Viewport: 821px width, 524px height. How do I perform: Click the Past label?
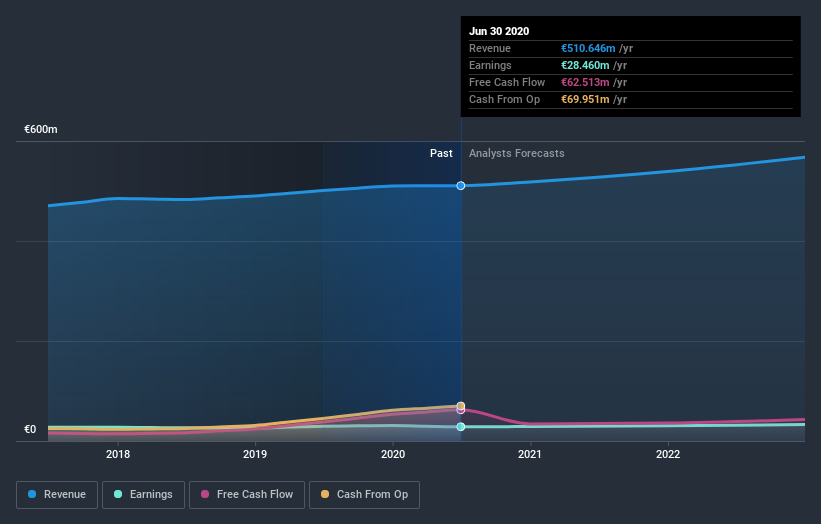click(441, 153)
